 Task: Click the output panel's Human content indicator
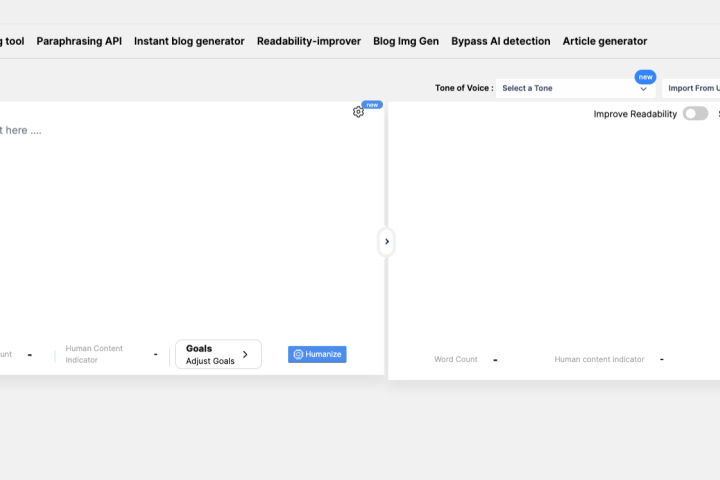599,359
